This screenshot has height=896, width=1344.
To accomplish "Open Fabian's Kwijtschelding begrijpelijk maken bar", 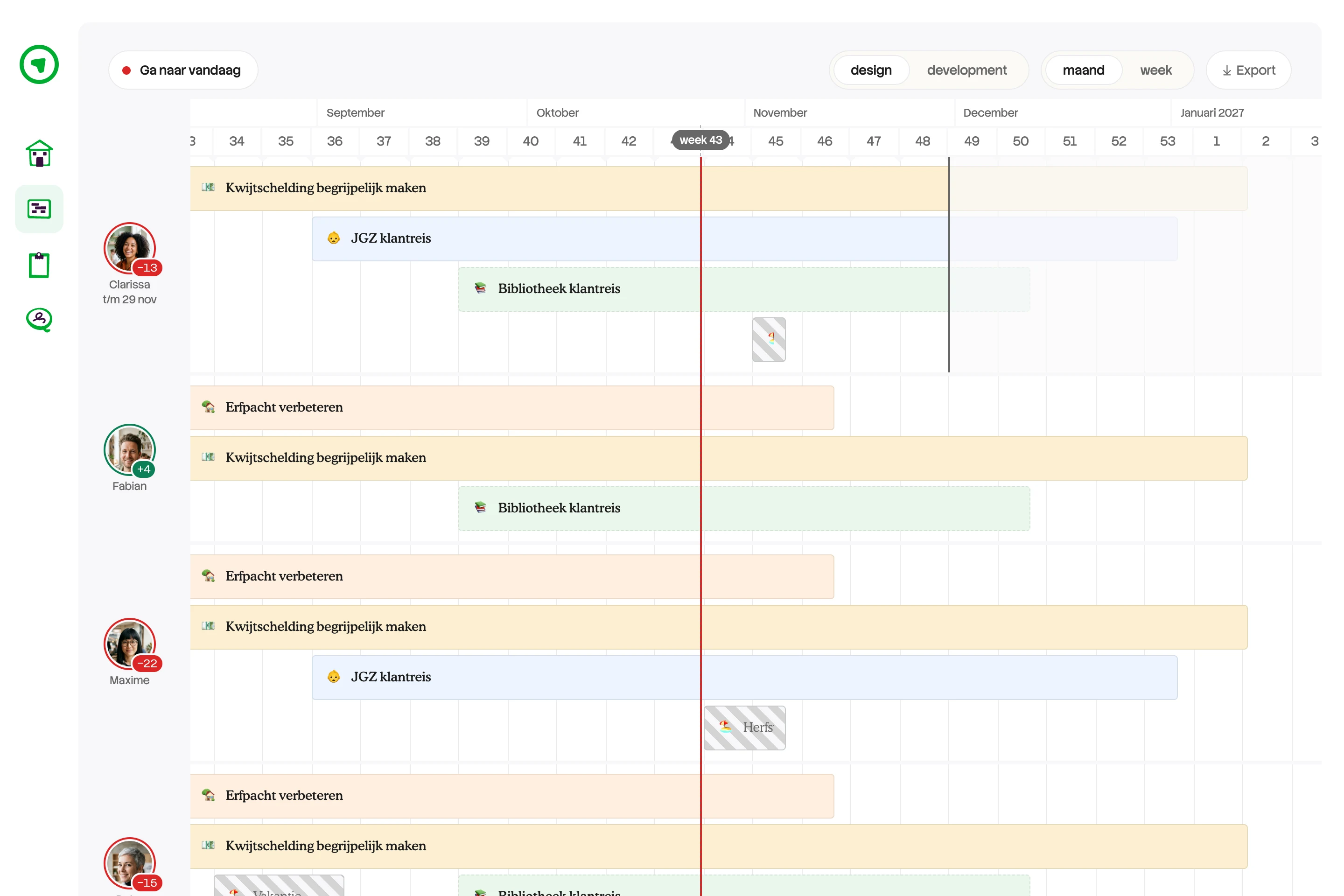I will point(718,458).
